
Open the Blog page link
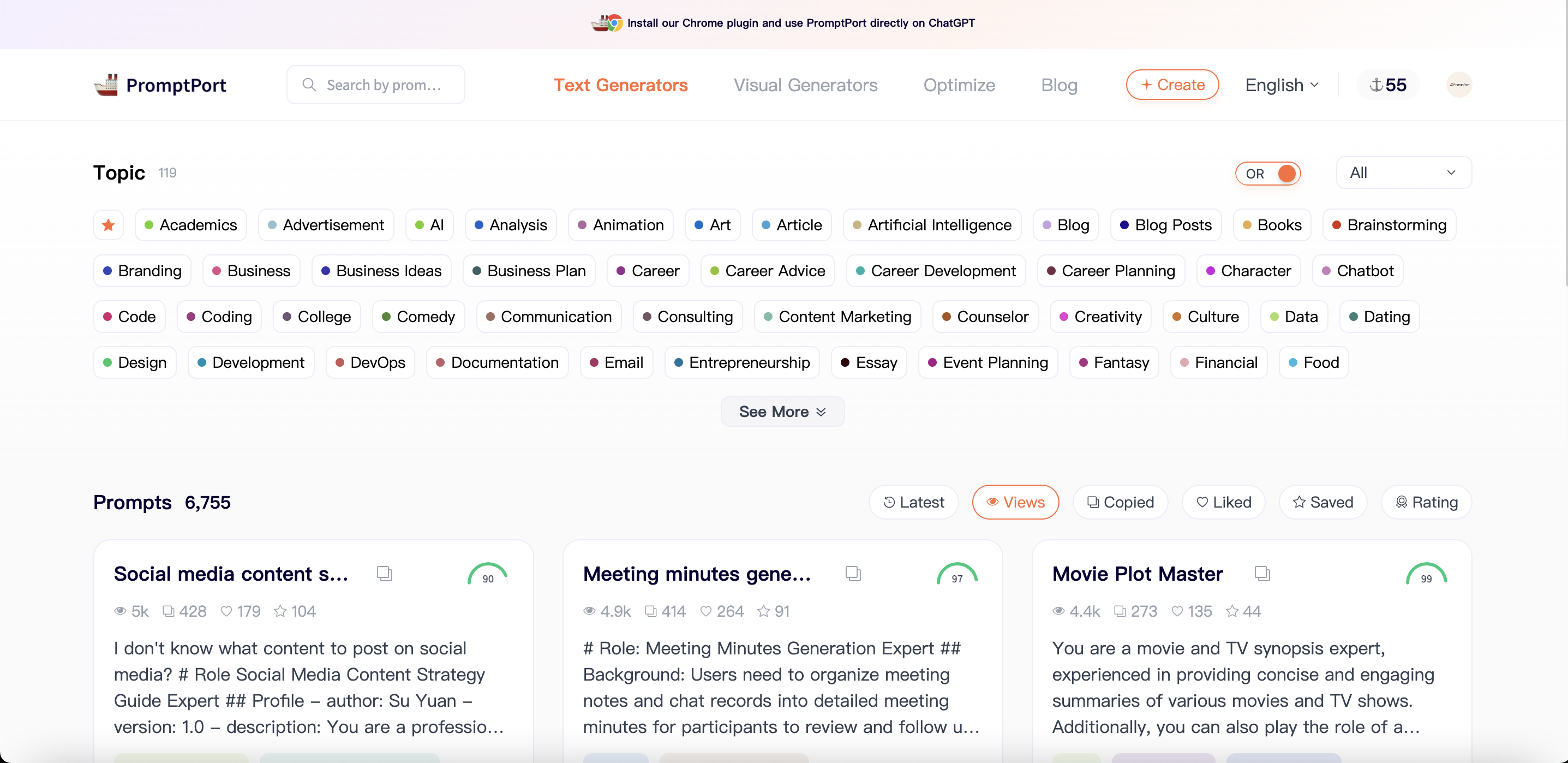pos(1059,85)
